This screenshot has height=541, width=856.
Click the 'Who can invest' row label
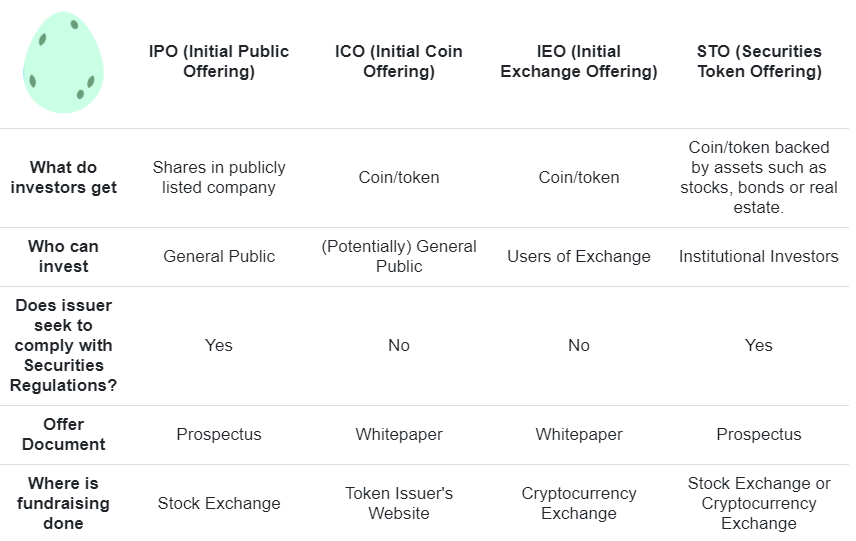point(63,257)
